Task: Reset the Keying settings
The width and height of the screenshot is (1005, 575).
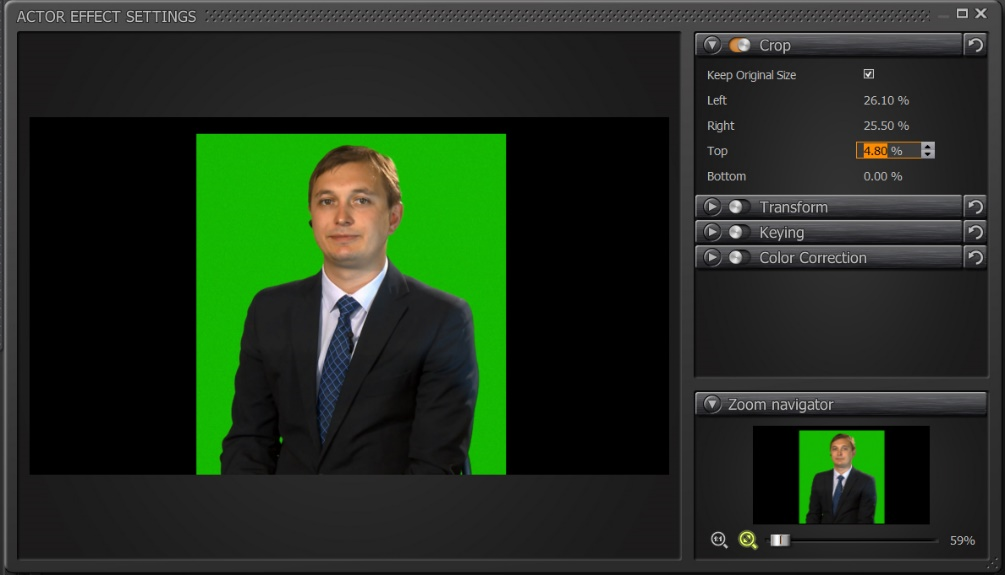Action: (975, 232)
